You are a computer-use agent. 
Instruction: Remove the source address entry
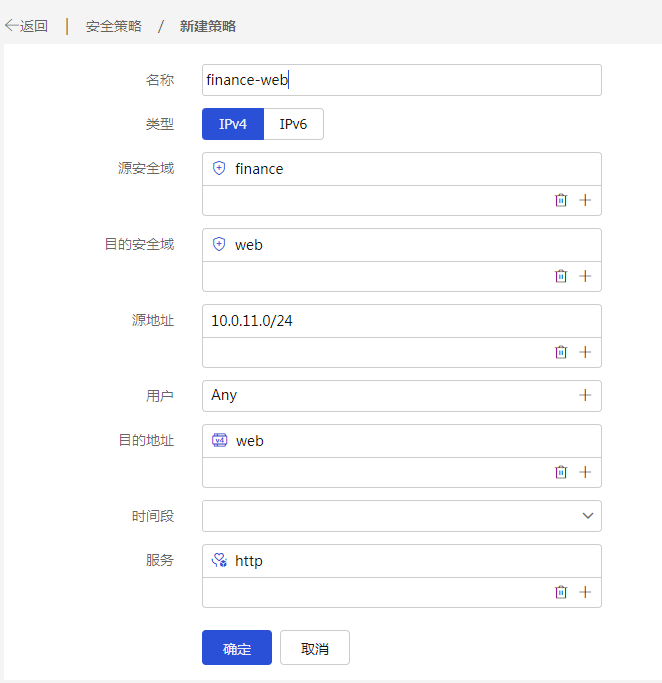pyautogui.click(x=561, y=352)
